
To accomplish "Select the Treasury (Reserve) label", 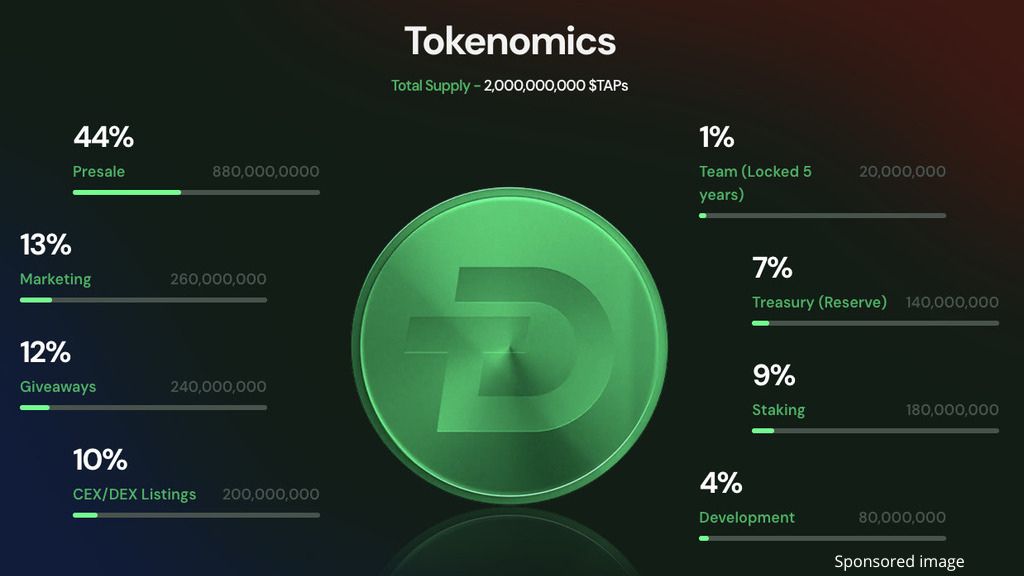I will (819, 302).
